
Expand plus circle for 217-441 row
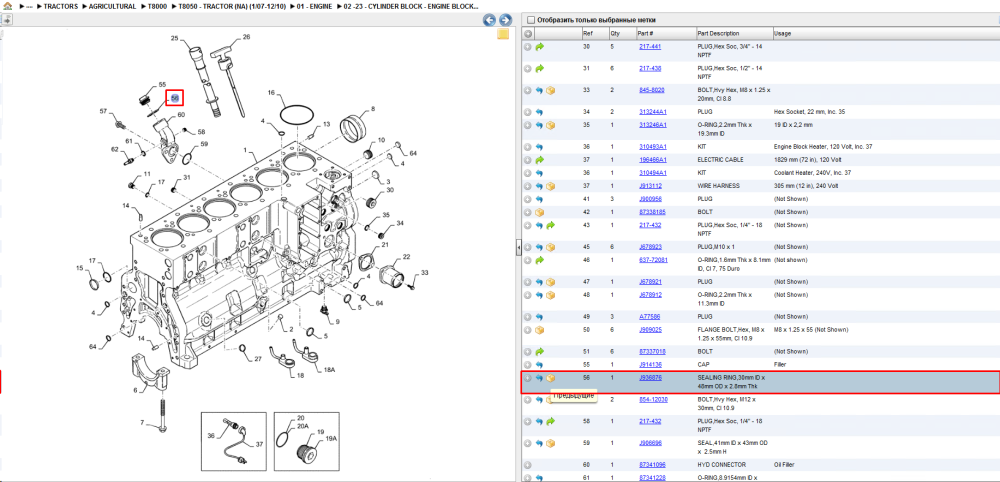(528, 47)
